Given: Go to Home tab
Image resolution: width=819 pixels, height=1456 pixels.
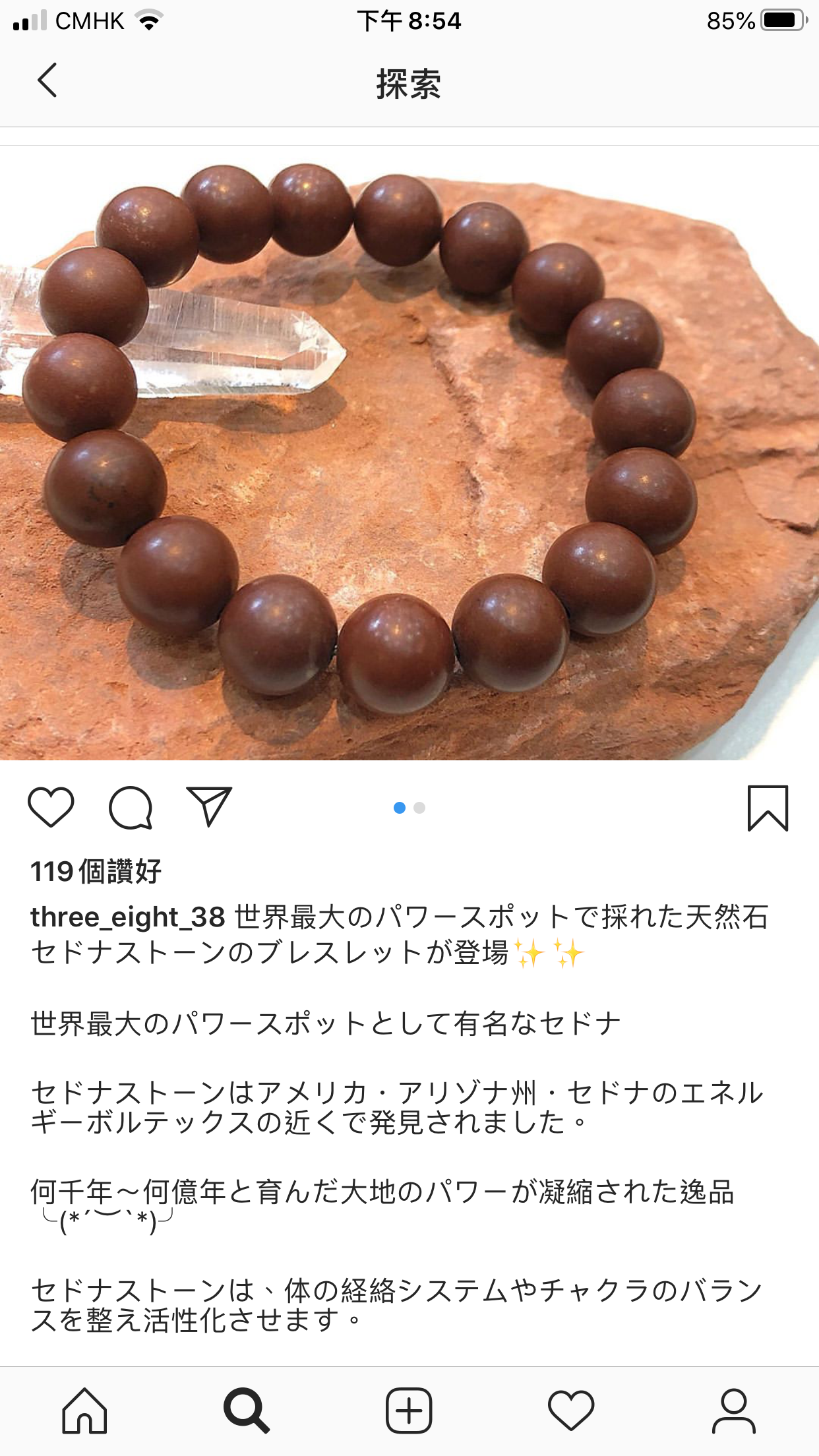Looking at the screenshot, I should [84, 1411].
